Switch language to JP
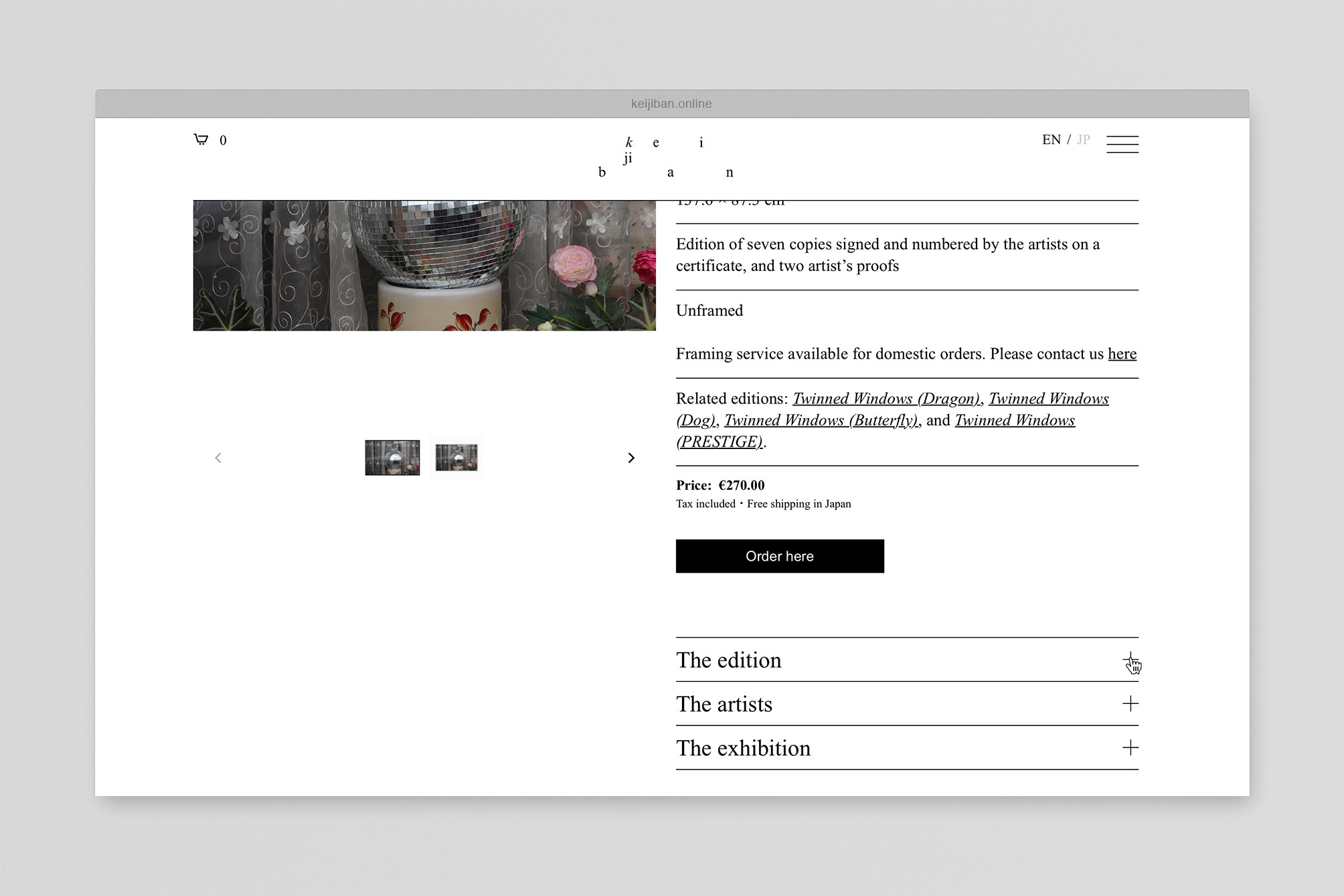Image resolution: width=1344 pixels, height=896 pixels. [1084, 139]
